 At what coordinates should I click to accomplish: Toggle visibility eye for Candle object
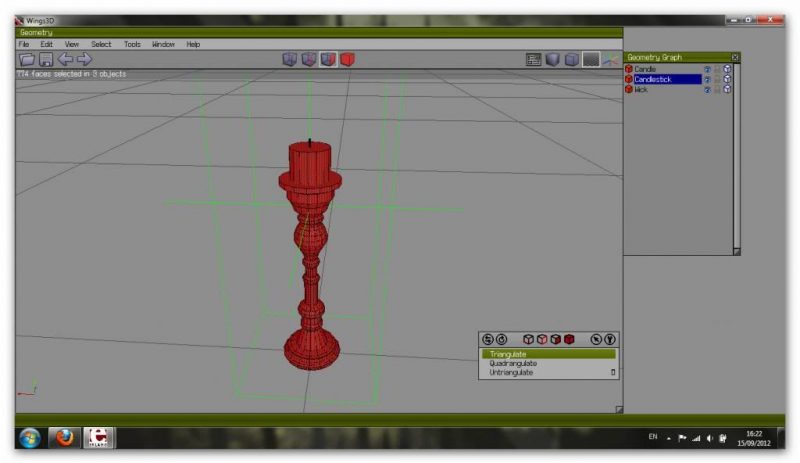(x=706, y=69)
